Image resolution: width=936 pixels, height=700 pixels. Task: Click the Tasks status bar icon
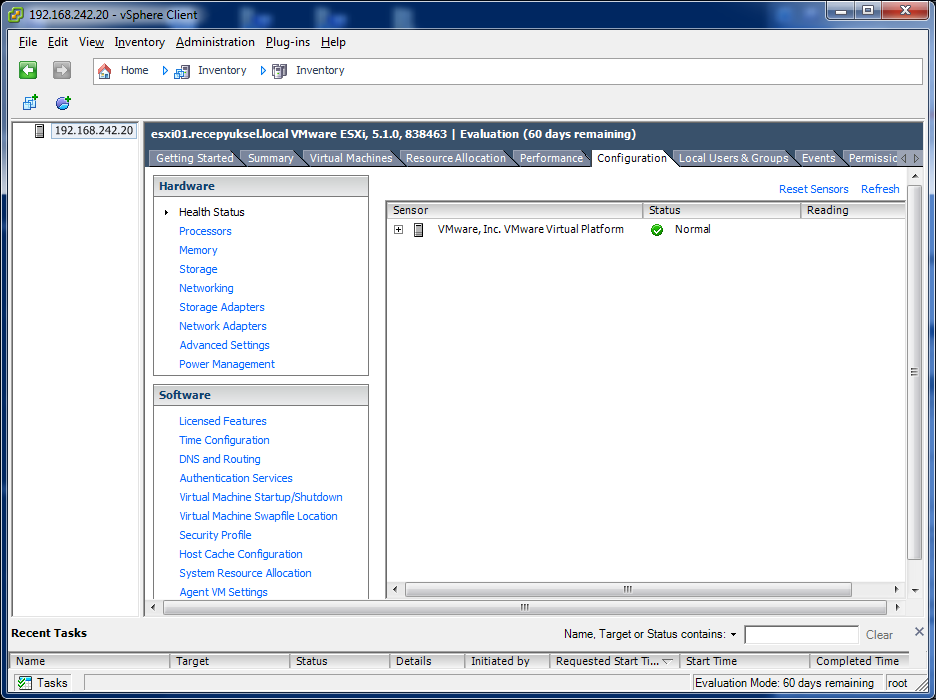[24, 683]
